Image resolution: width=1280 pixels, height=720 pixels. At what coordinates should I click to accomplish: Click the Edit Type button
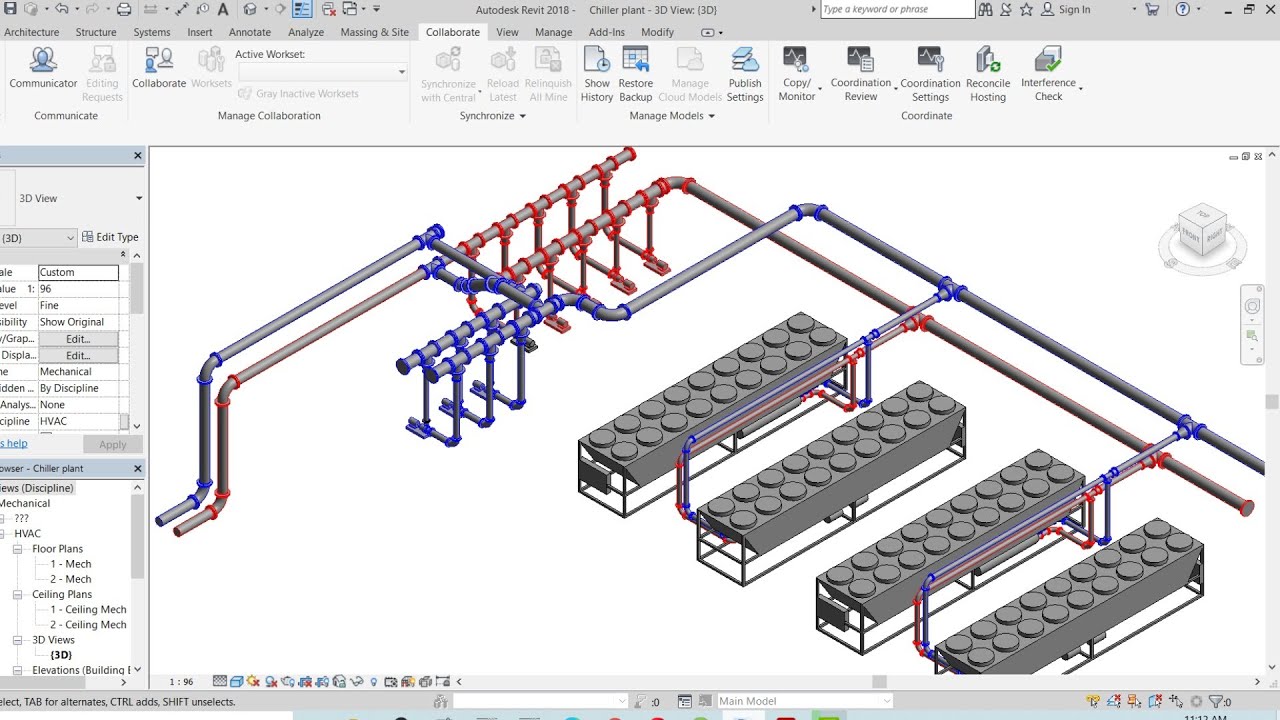[110, 237]
